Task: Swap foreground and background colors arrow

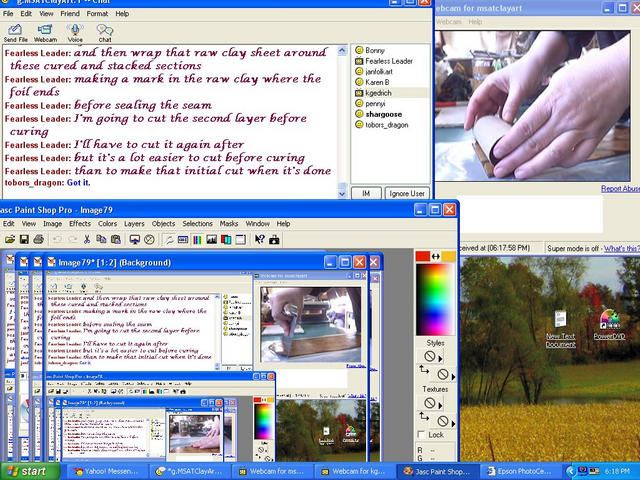Action: [x=436, y=256]
